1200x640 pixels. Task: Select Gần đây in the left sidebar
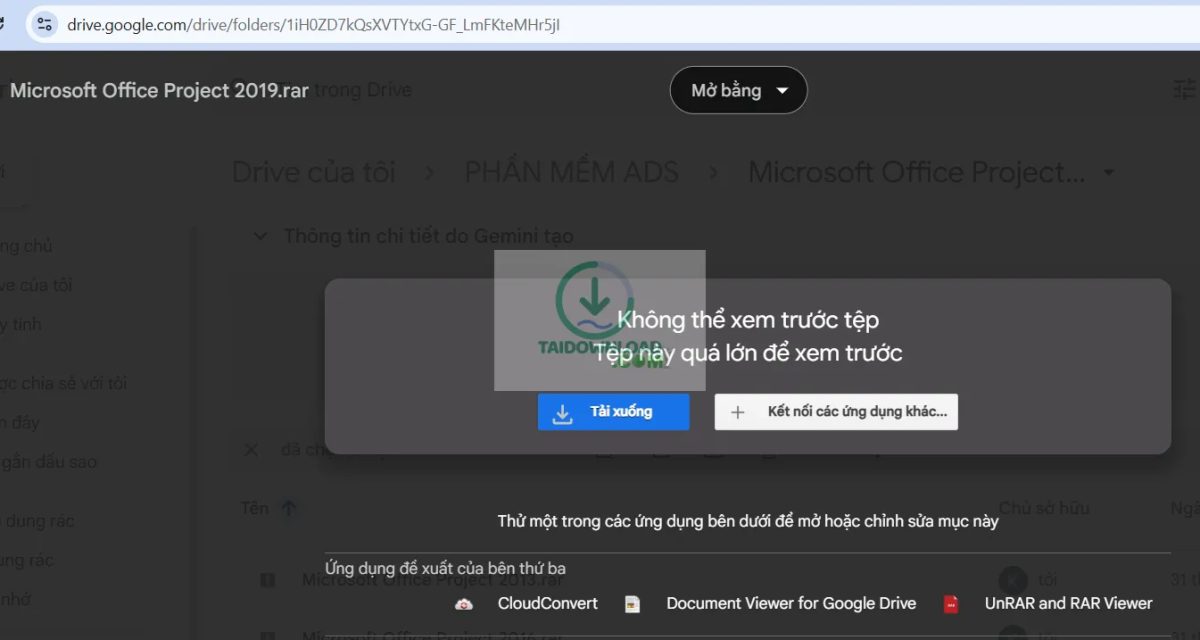(32, 422)
